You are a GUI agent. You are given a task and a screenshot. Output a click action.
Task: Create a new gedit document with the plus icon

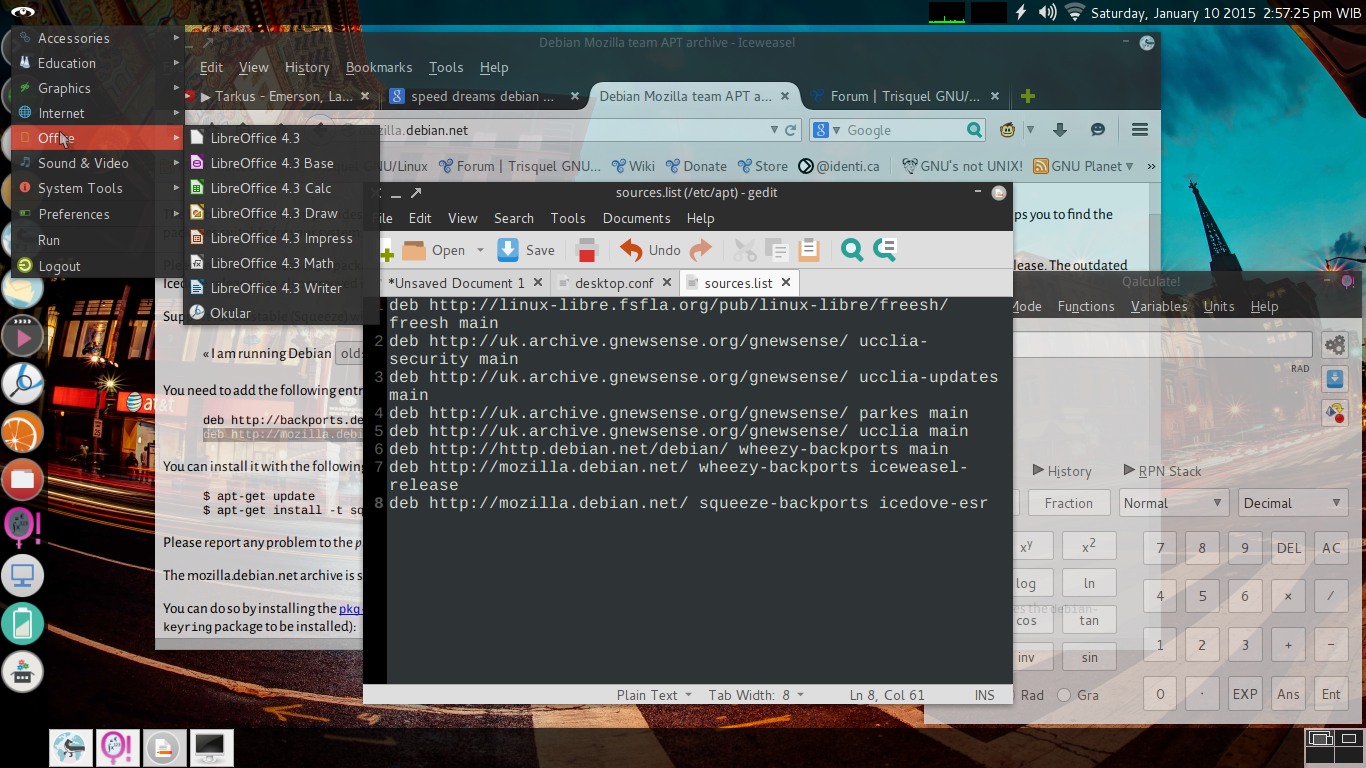[386, 252]
